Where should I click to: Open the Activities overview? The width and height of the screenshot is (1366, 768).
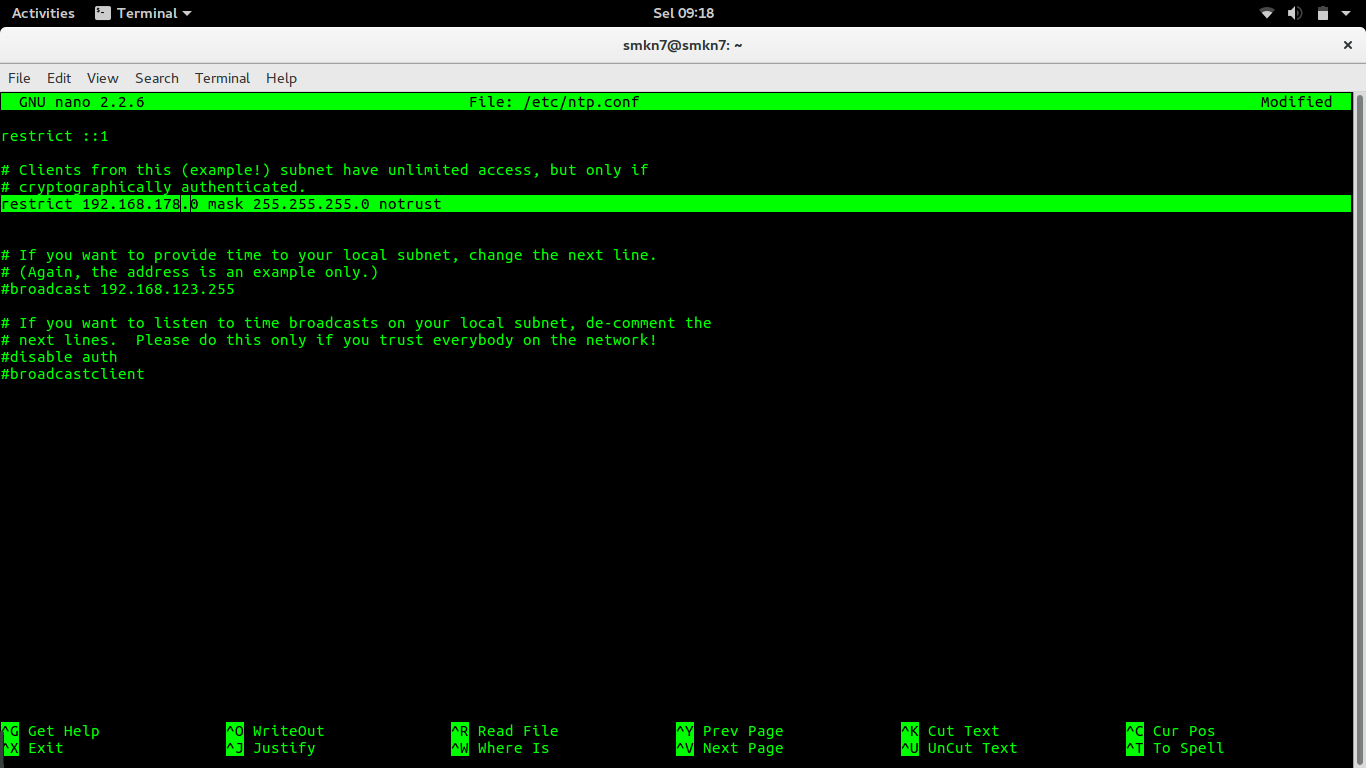(x=43, y=13)
